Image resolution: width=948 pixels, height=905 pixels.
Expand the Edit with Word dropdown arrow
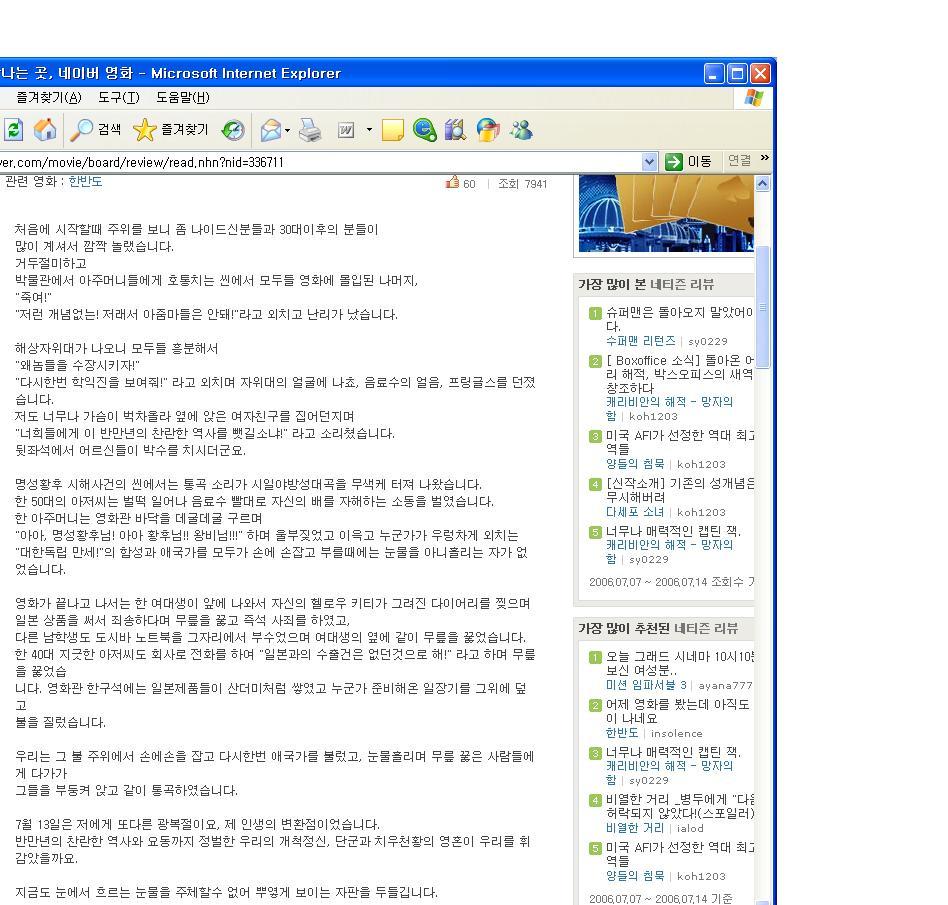[369, 129]
